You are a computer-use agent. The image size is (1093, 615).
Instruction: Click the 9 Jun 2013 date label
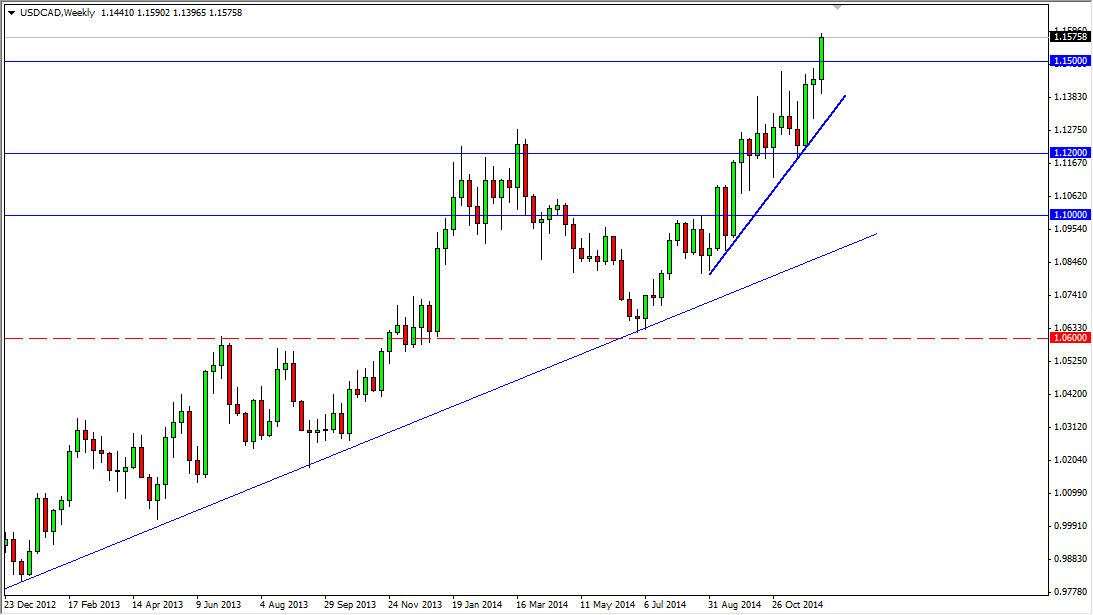click(x=220, y=605)
